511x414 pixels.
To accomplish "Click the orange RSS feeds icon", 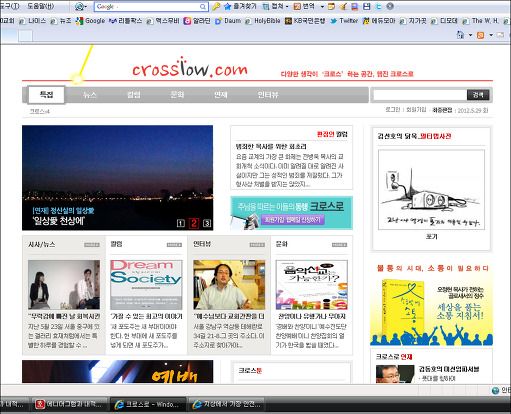I will click(x=480, y=35).
